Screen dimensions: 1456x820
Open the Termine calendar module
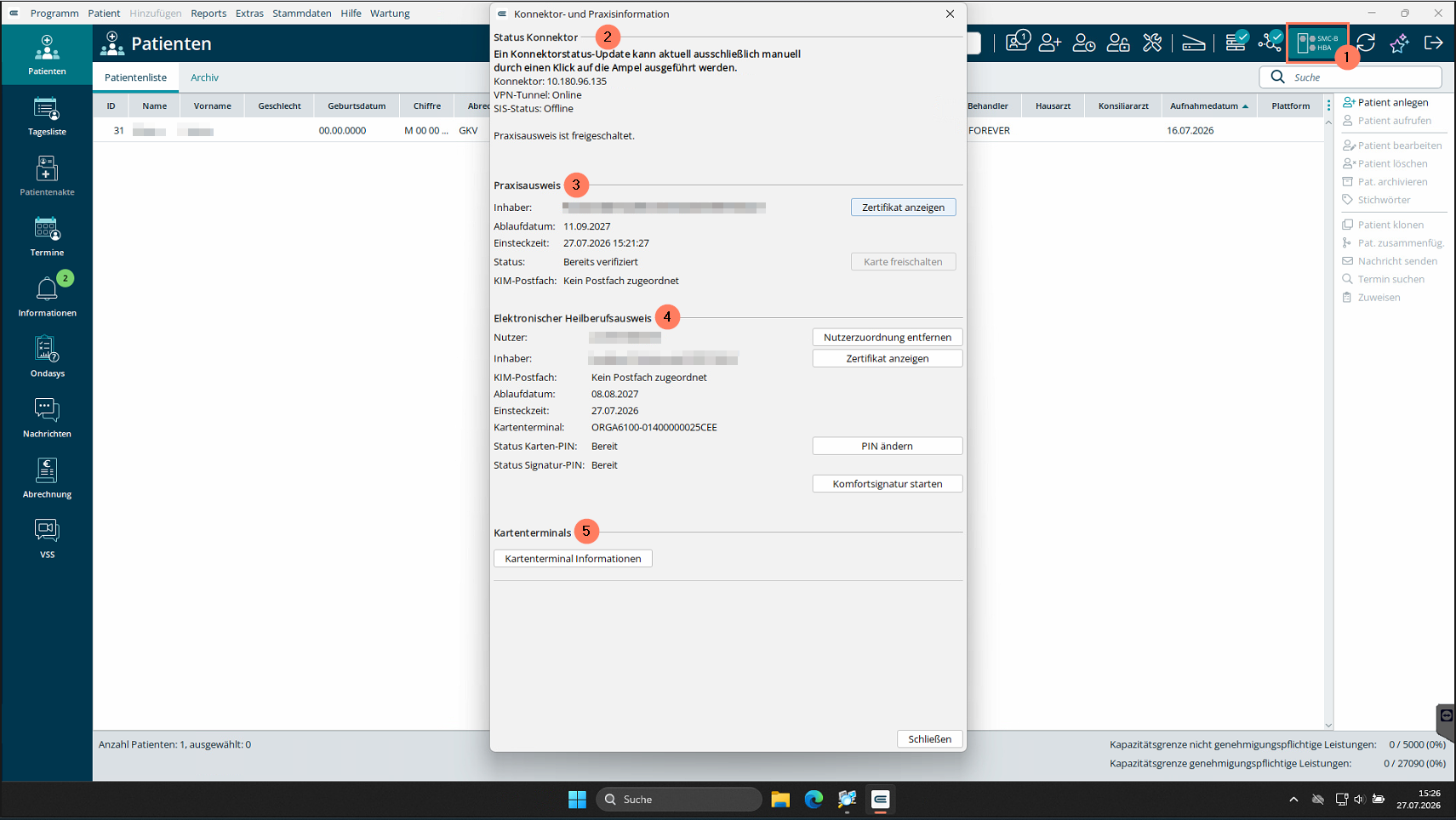(47, 236)
